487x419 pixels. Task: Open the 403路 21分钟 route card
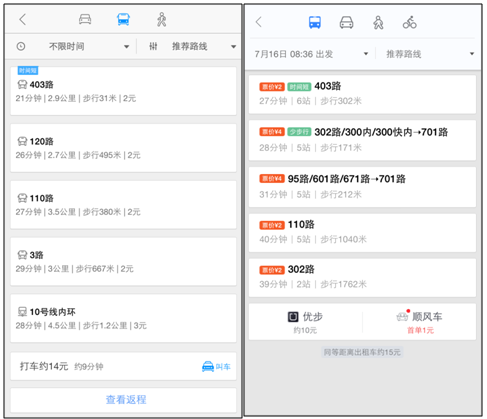click(x=123, y=91)
